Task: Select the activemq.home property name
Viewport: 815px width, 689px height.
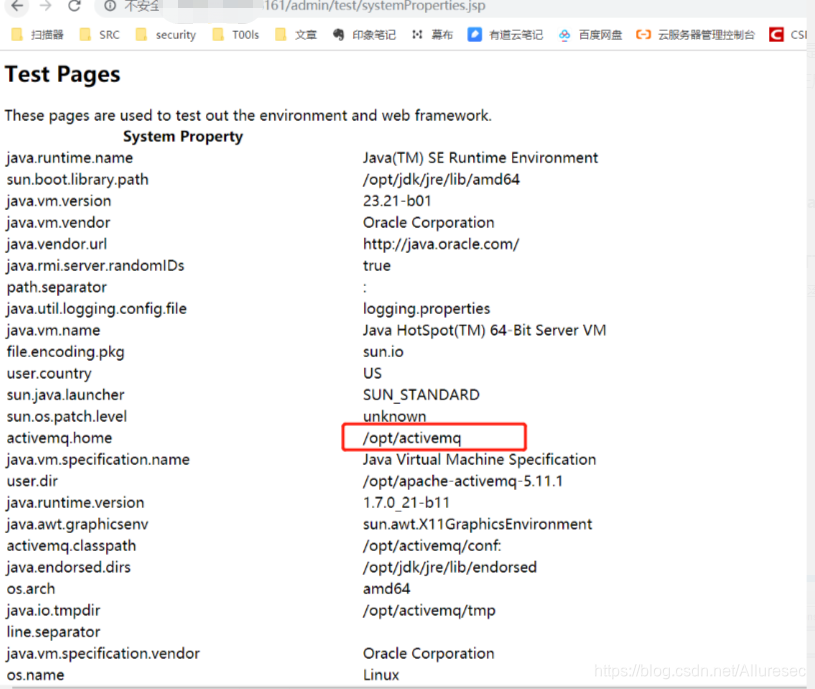Action: pos(59,438)
